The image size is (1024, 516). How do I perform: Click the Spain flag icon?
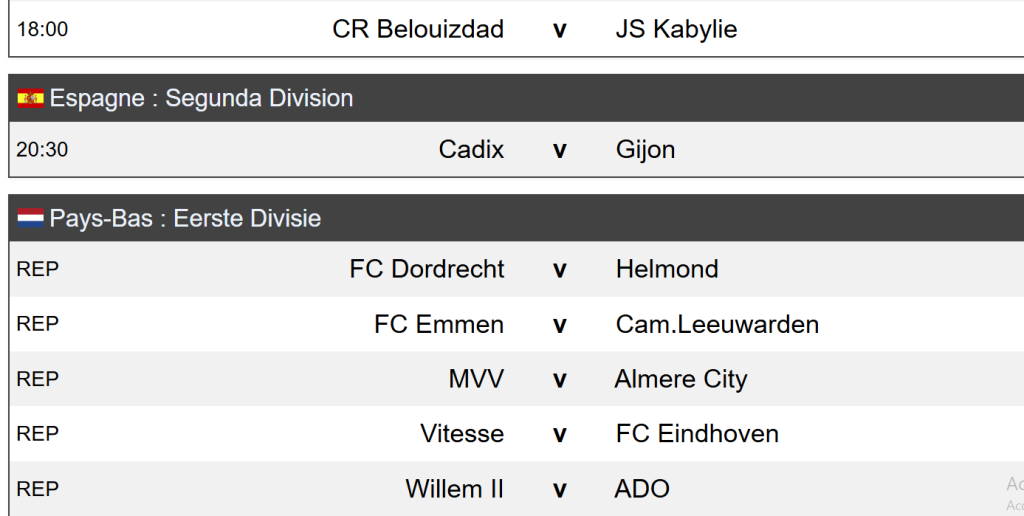(30, 98)
